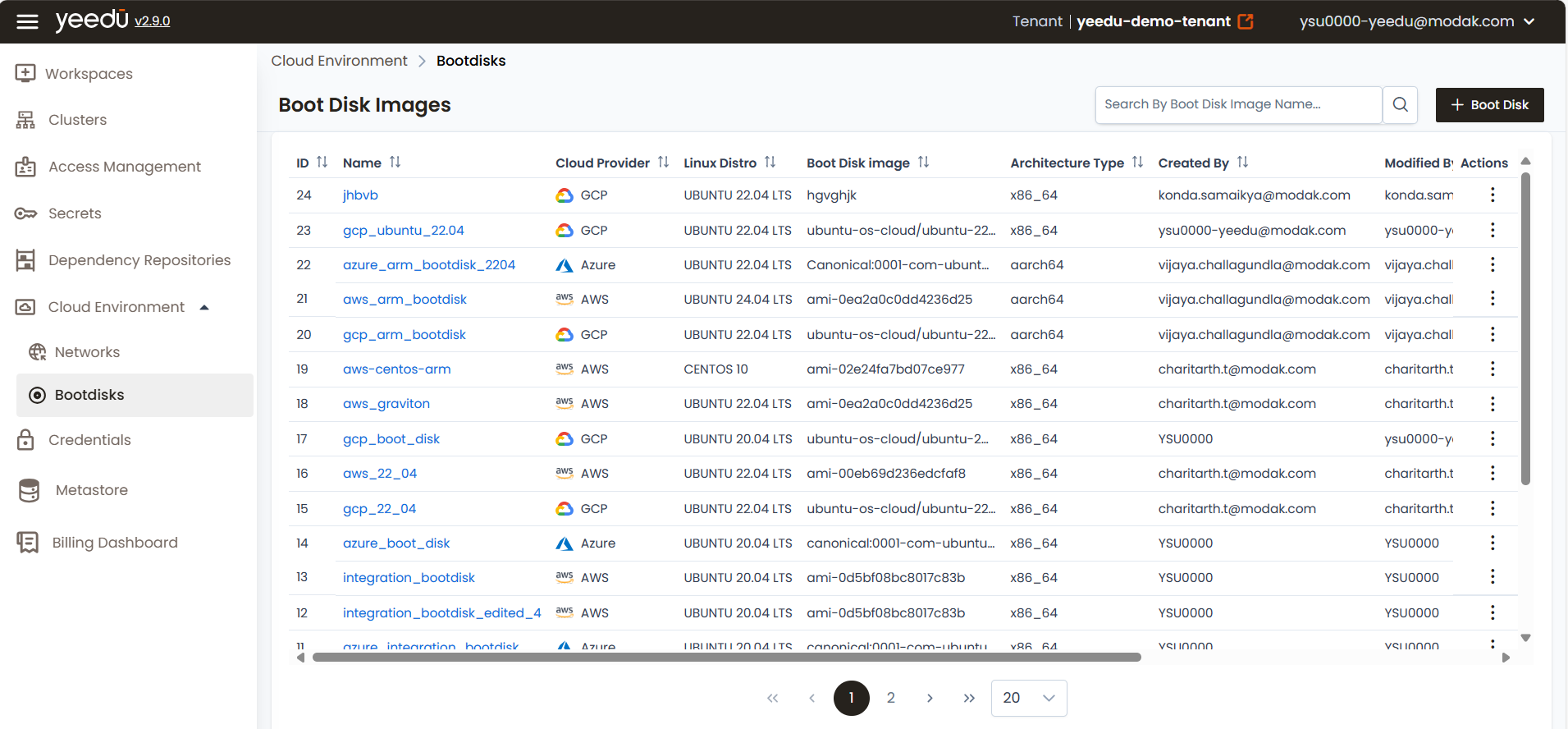Open the aws_graviton link
Image resolution: width=1568 pixels, height=729 pixels.
386,404
